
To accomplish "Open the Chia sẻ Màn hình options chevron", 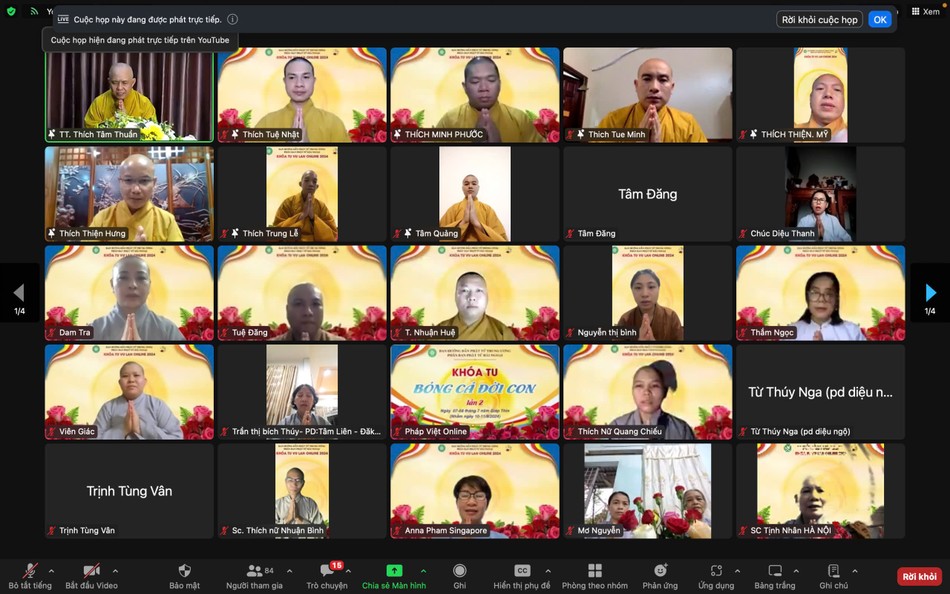I will pos(422,570).
